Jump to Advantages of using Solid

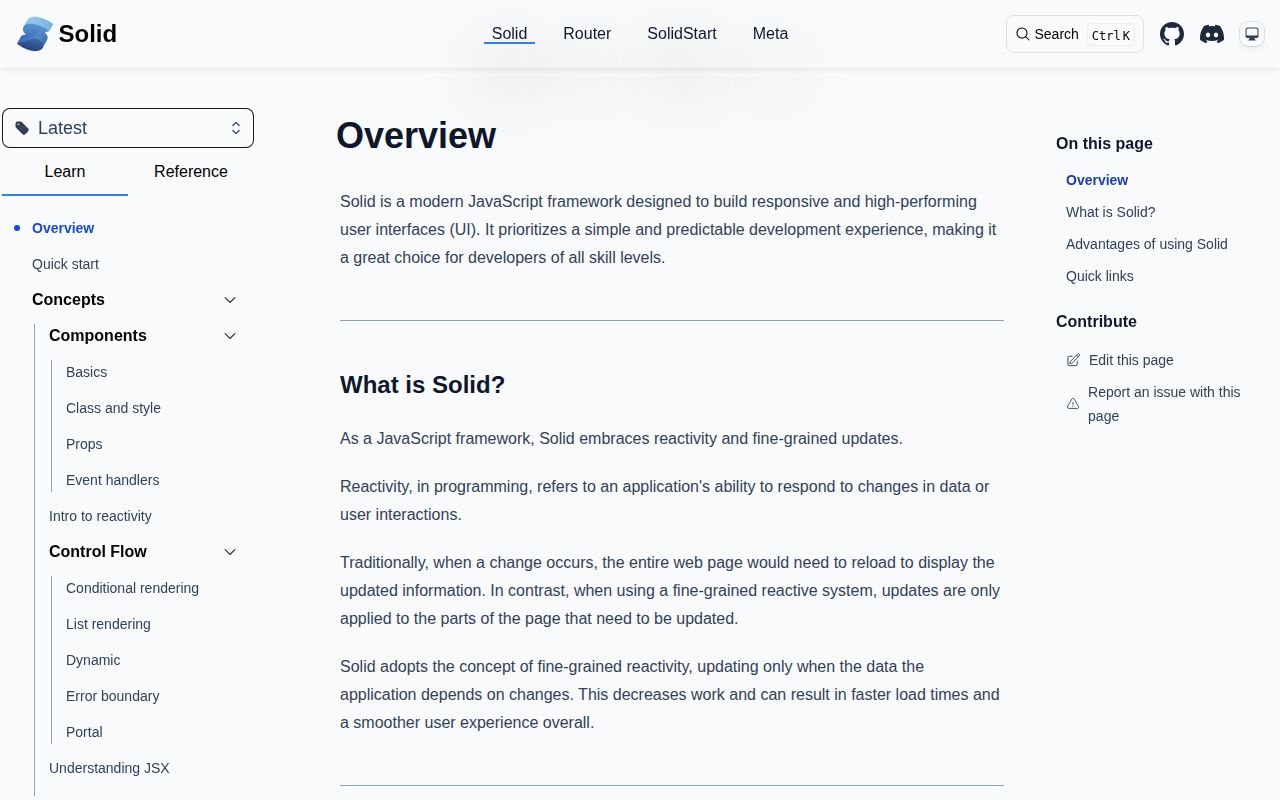(1146, 244)
